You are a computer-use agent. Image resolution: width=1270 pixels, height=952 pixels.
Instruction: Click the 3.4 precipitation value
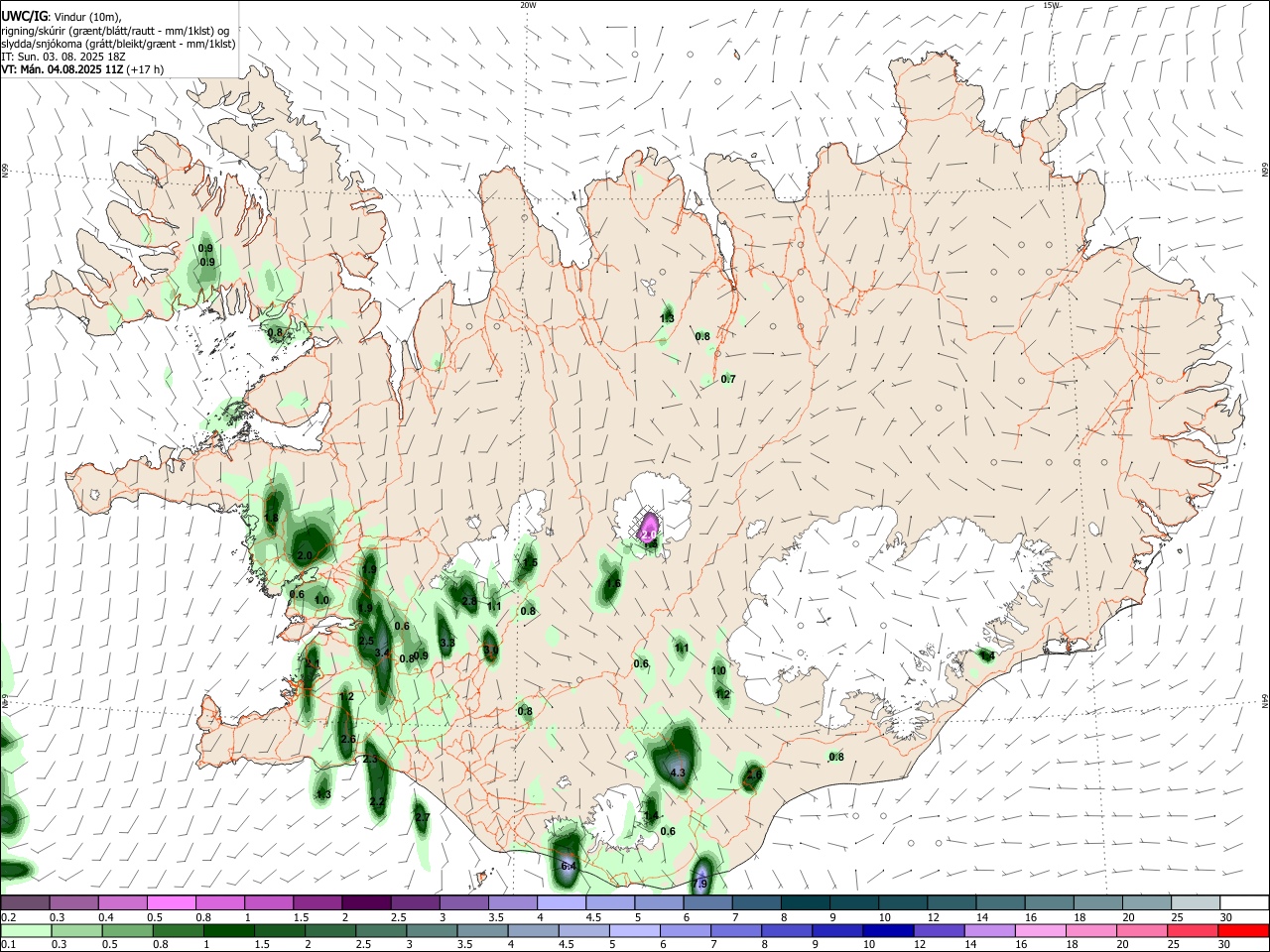383,652
